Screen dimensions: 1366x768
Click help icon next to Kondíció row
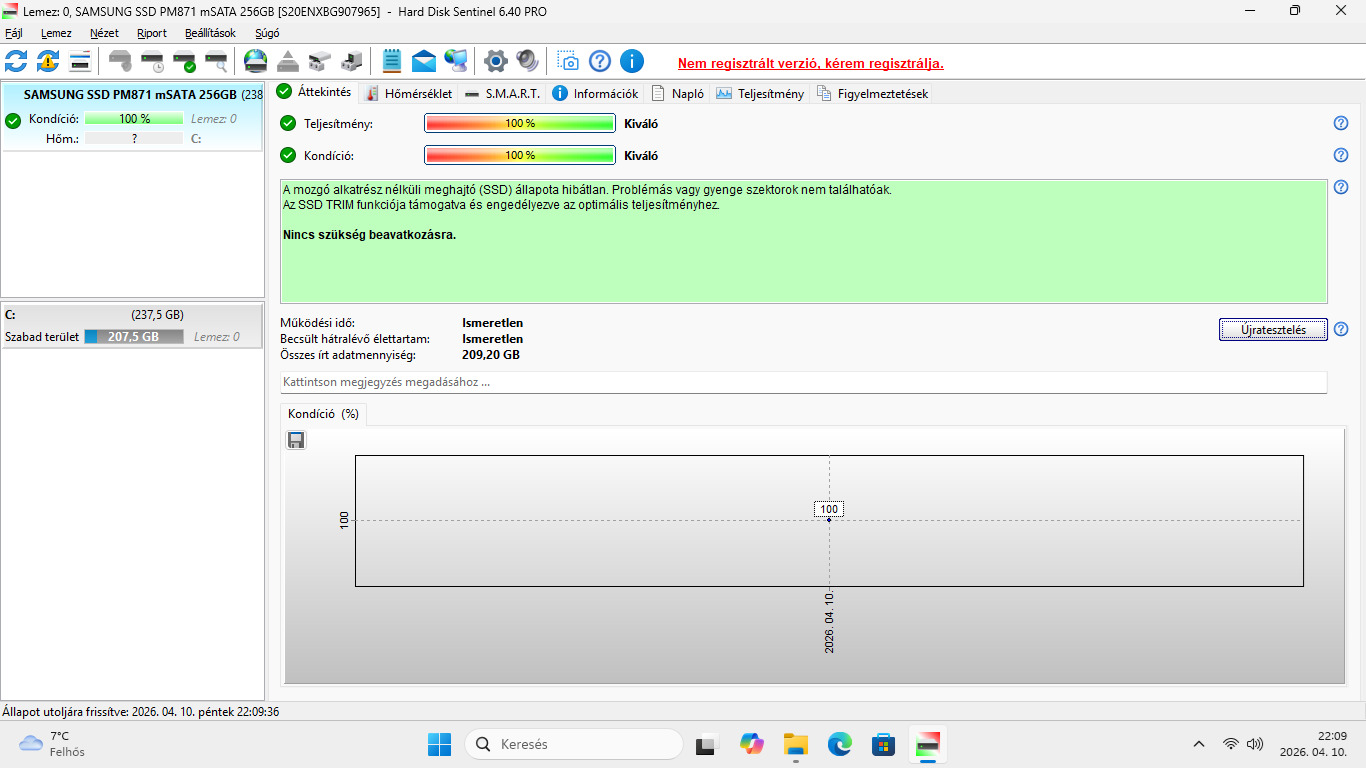tap(1341, 155)
